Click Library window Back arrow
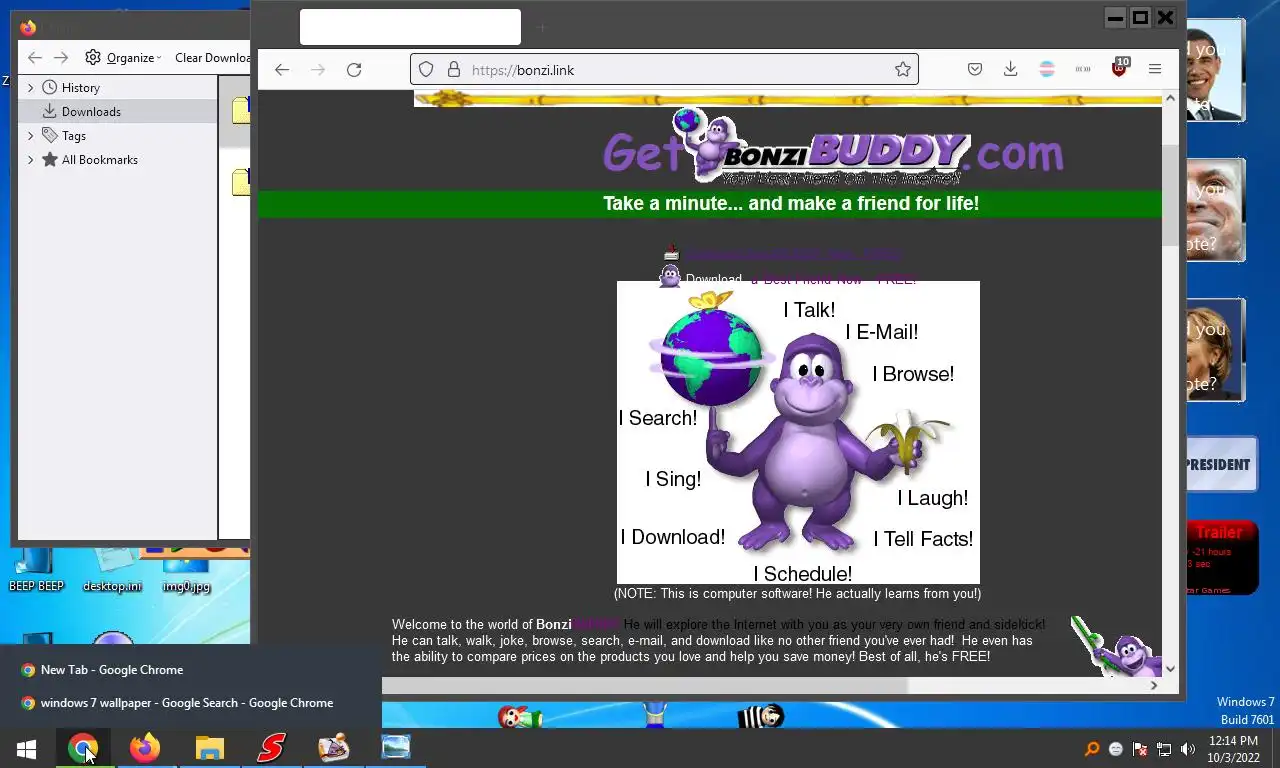This screenshot has width=1280, height=768. pyautogui.click(x=35, y=58)
